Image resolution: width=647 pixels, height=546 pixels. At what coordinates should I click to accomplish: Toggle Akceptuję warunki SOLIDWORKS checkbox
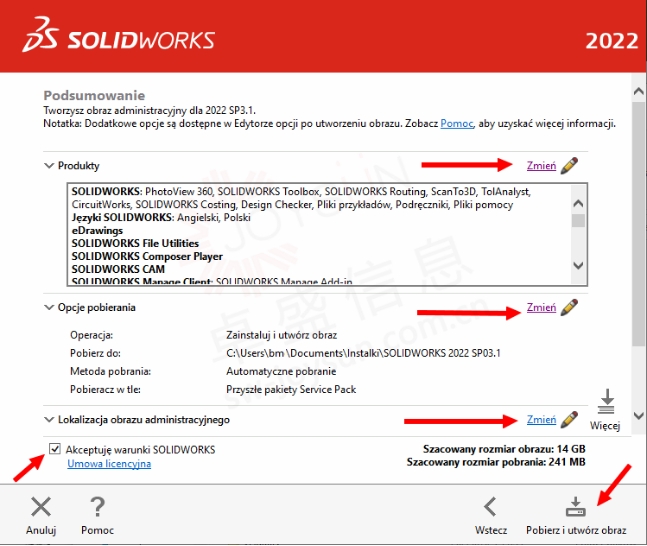(54, 449)
